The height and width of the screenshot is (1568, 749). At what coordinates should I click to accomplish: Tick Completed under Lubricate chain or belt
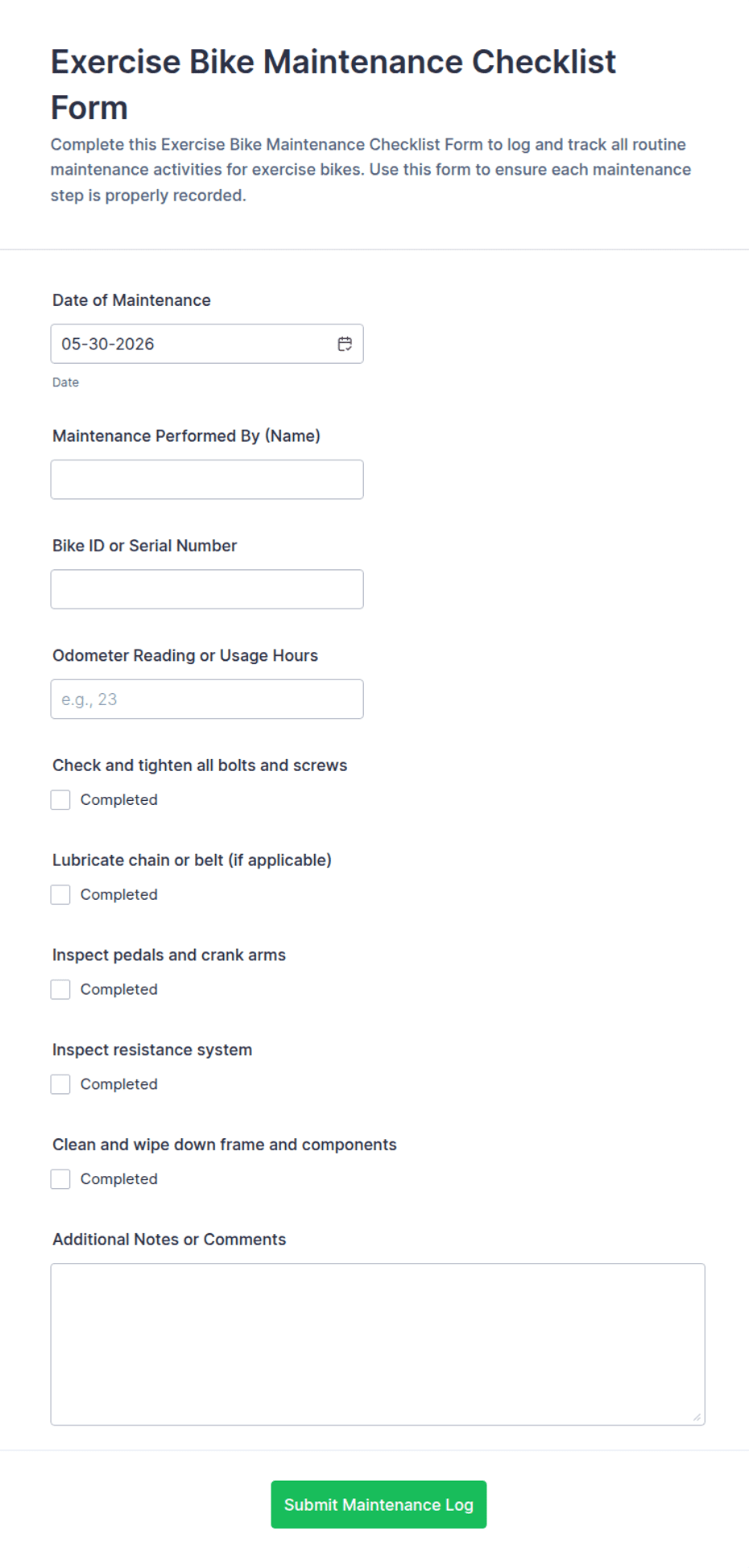coord(60,894)
